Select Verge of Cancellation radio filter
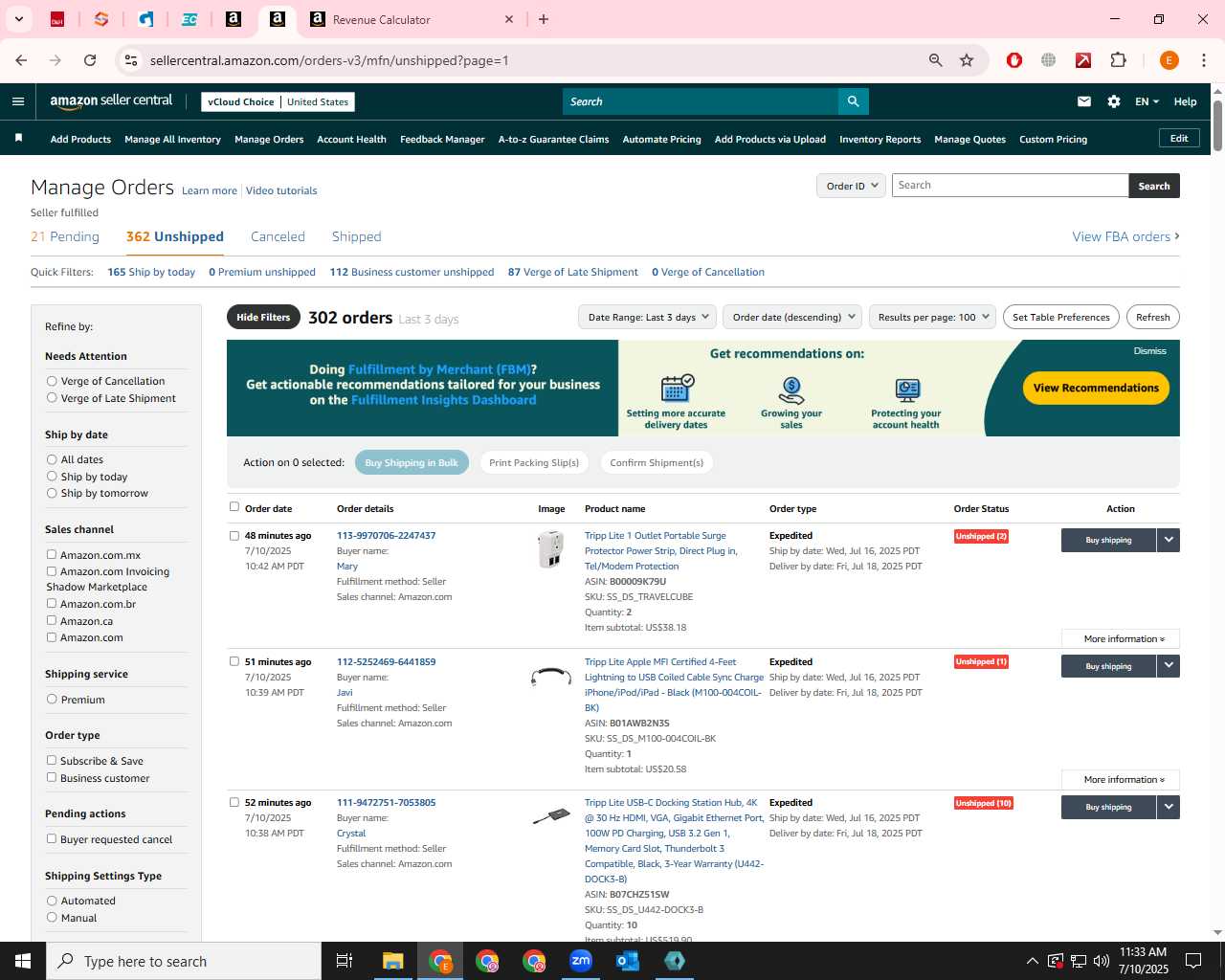Viewport: 1225px width, 980px height. (52, 381)
